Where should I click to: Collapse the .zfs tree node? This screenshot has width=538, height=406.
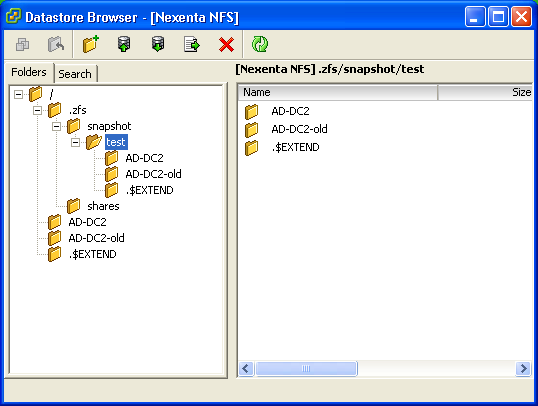[x=37, y=110]
